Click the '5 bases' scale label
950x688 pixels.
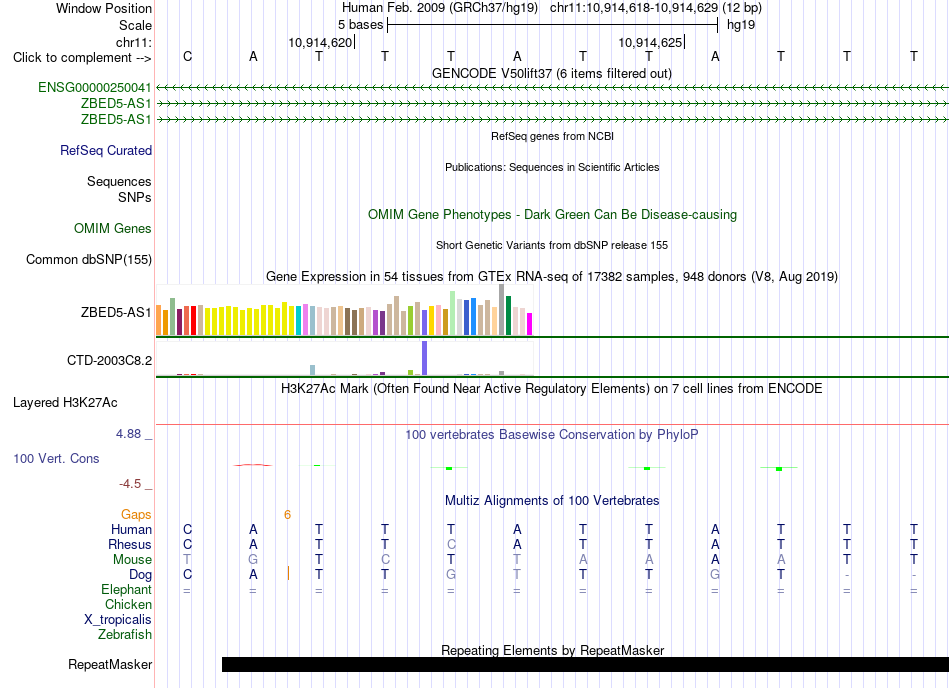click(360, 25)
